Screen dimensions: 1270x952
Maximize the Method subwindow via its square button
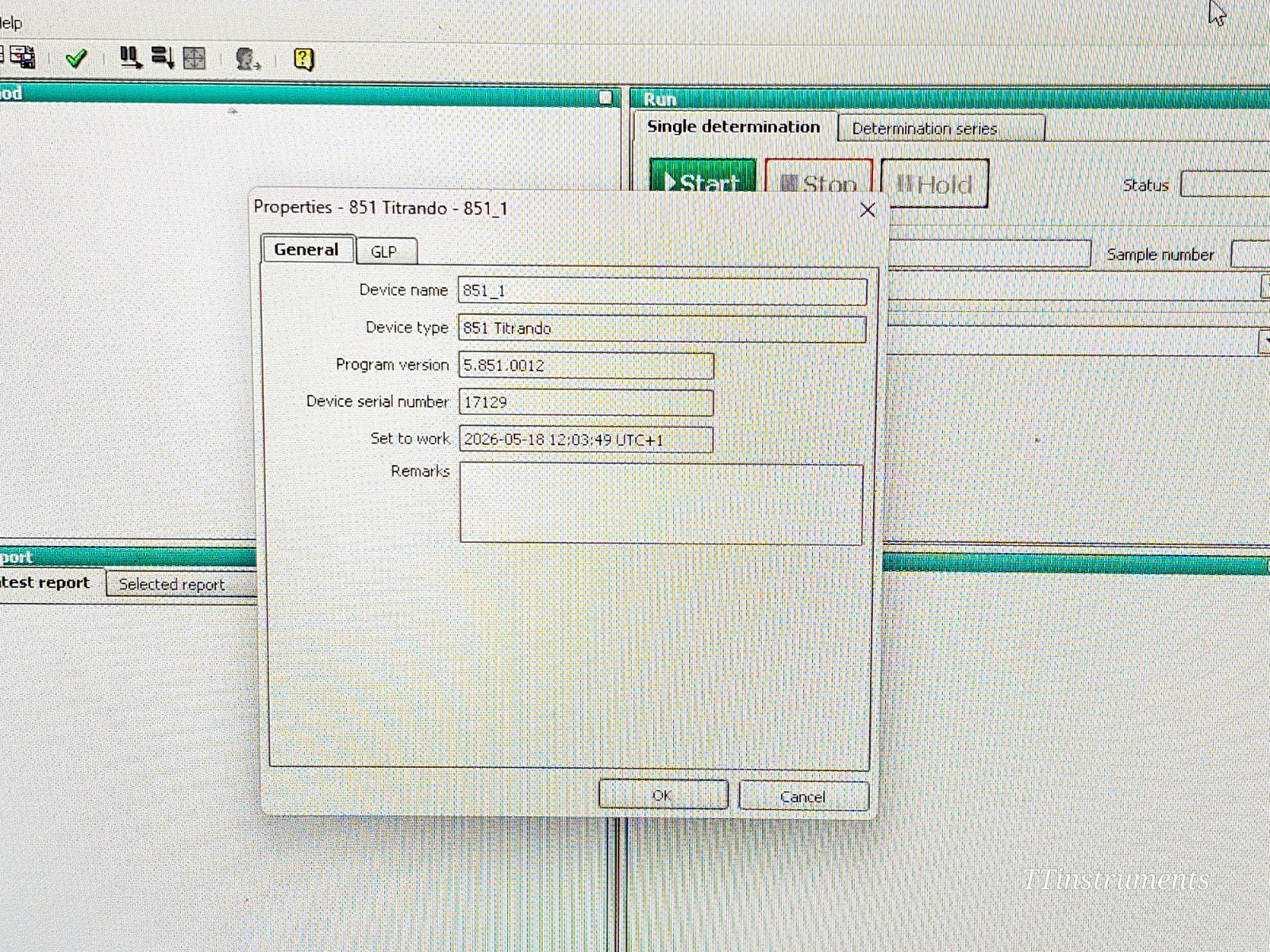pos(606,98)
